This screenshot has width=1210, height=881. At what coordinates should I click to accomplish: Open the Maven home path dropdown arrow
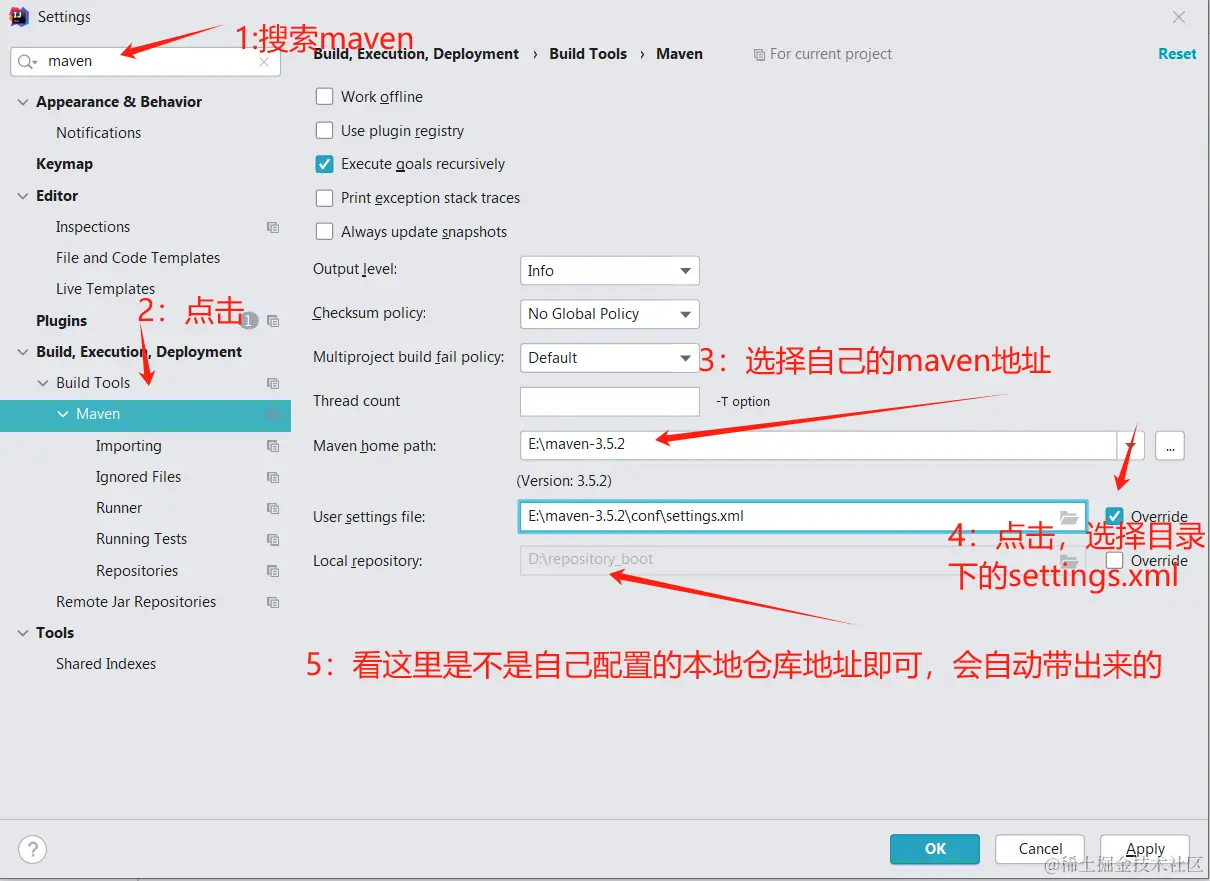pos(1131,445)
